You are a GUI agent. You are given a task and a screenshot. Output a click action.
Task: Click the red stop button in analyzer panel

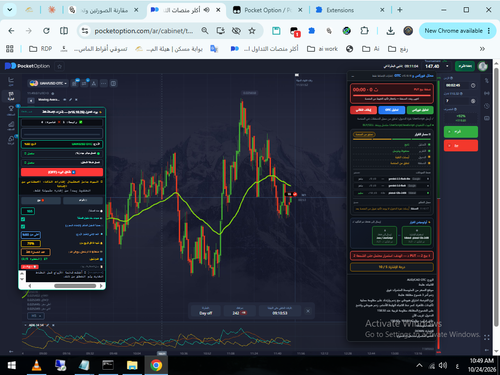point(363,110)
